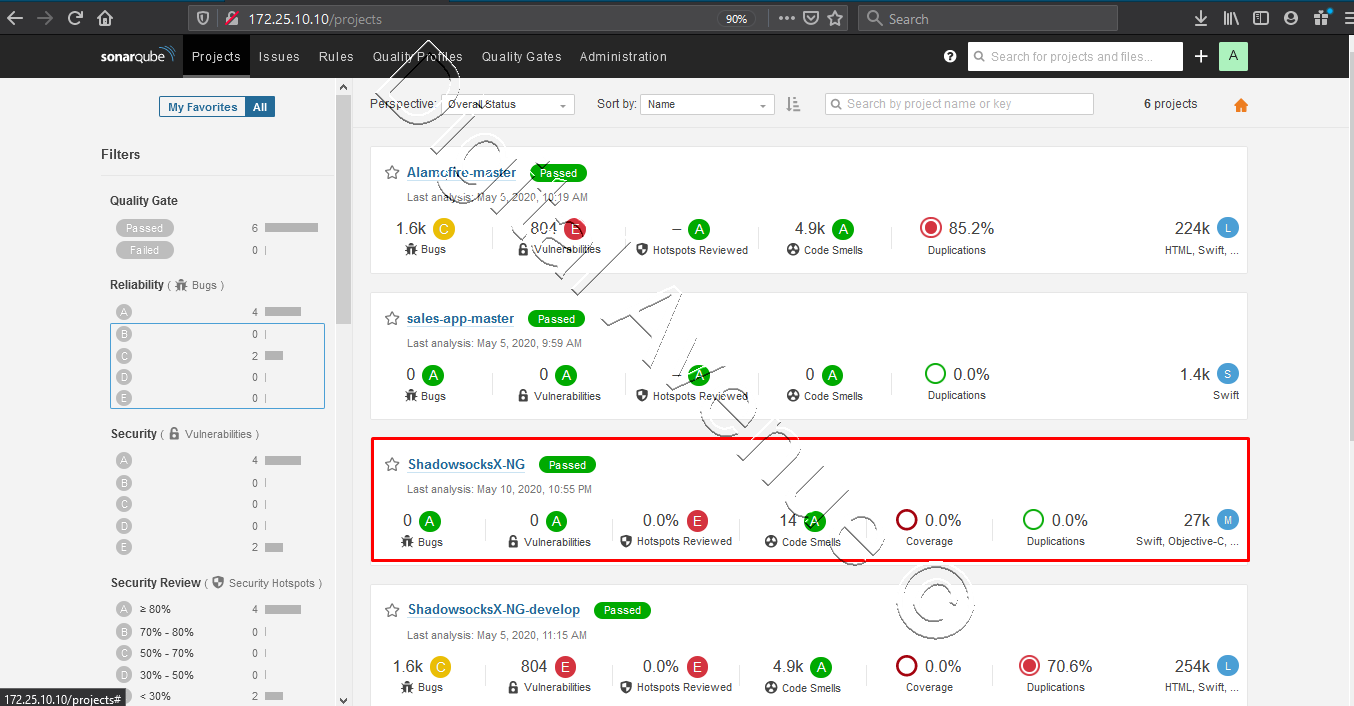Select the Issues menu item
The height and width of the screenshot is (706, 1354).
click(x=279, y=56)
